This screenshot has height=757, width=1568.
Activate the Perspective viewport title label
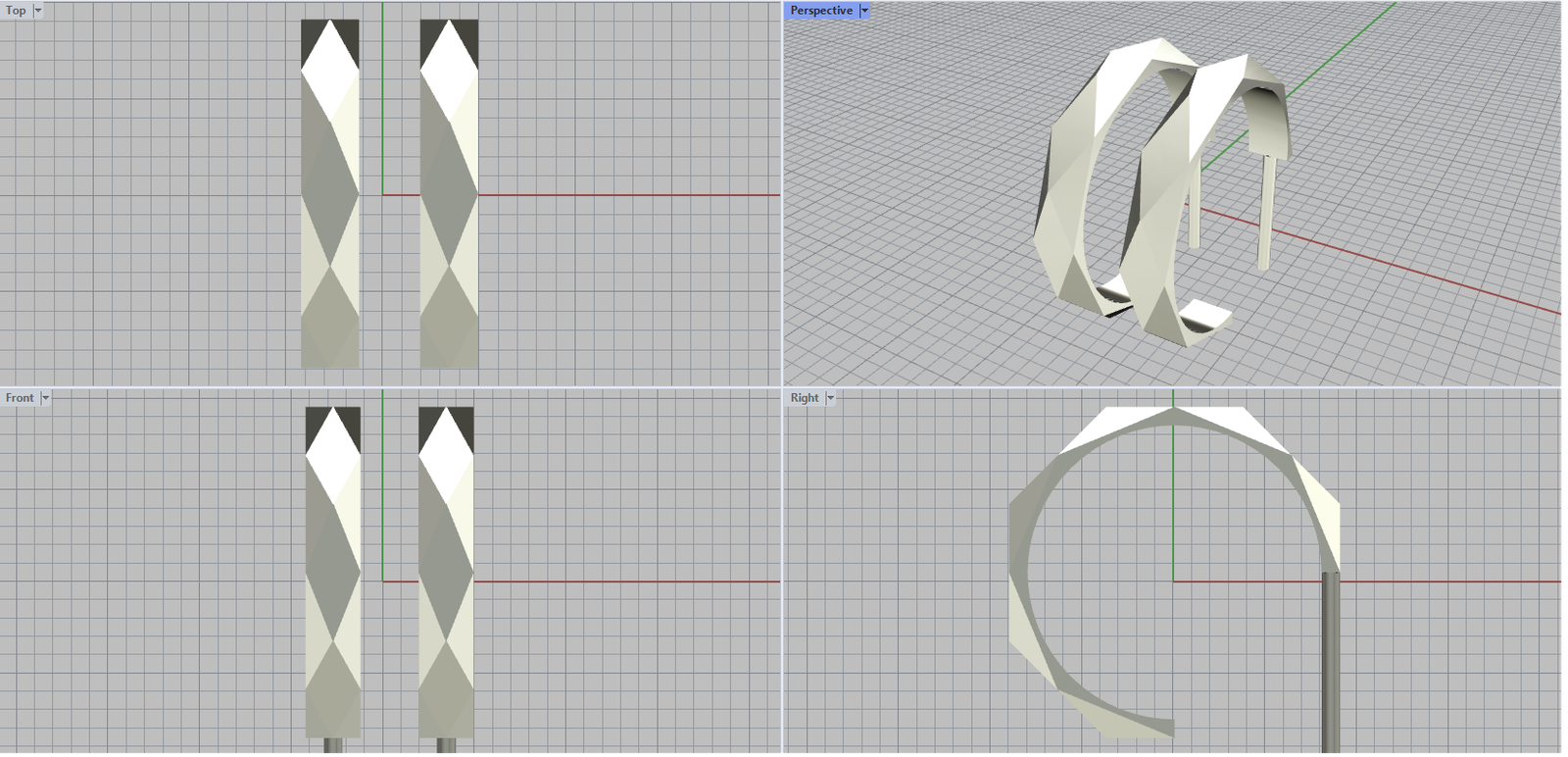tap(821, 11)
